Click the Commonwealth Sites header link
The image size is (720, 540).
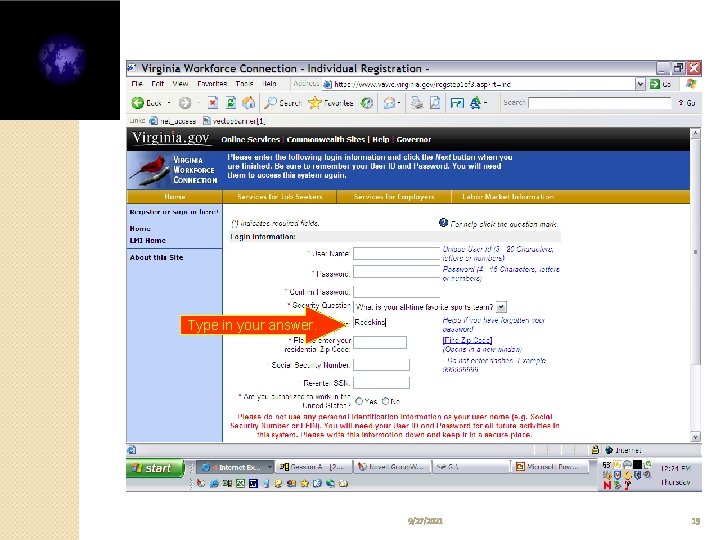(326, 140)
